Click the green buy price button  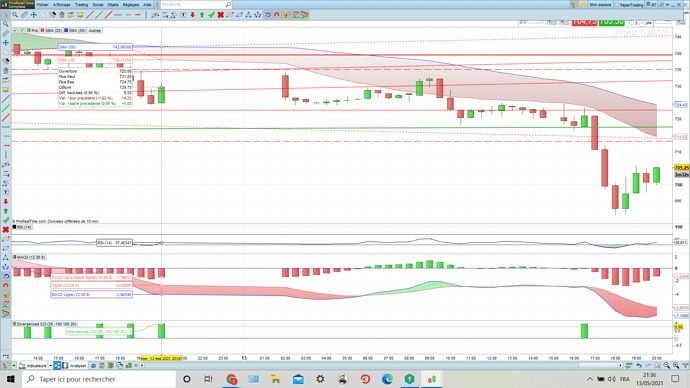click(611, 22)
